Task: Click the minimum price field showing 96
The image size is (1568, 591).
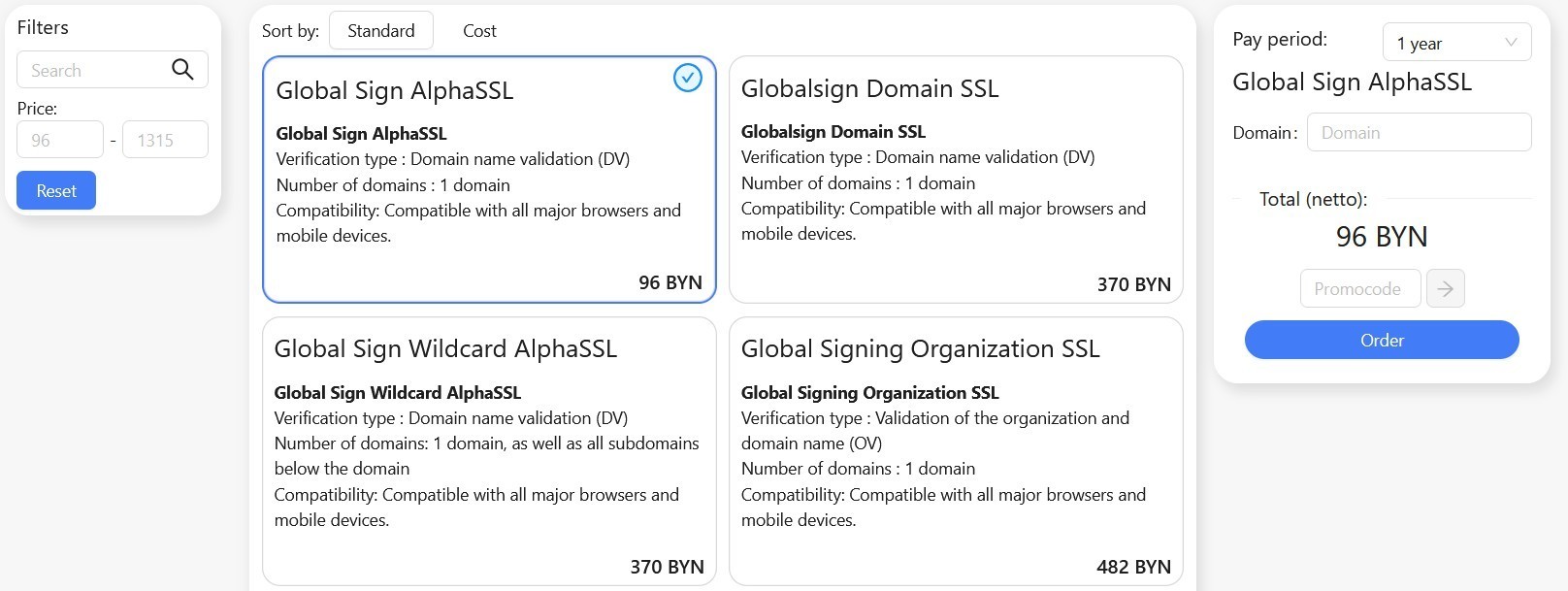Action: [60, 140]
